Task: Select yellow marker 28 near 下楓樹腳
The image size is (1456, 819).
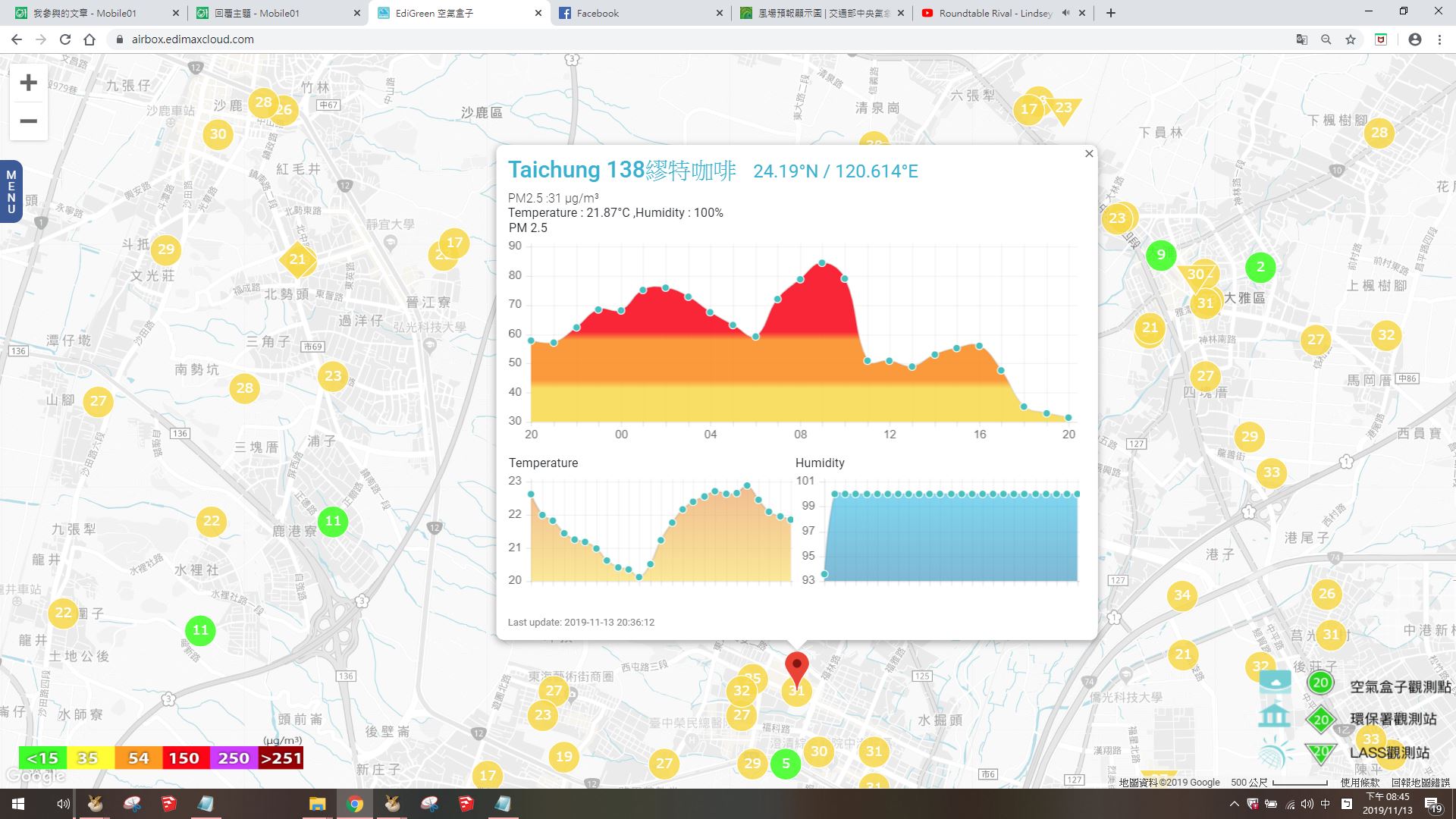Action: pyautogui.click(x=1379, y=133)
